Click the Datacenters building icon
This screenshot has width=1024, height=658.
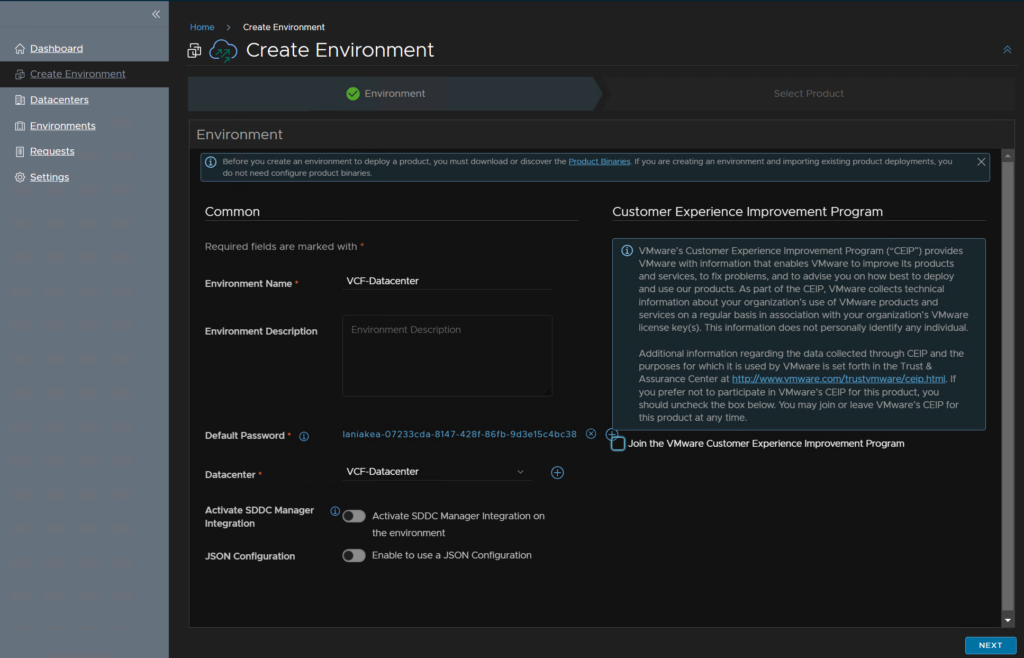20,100
